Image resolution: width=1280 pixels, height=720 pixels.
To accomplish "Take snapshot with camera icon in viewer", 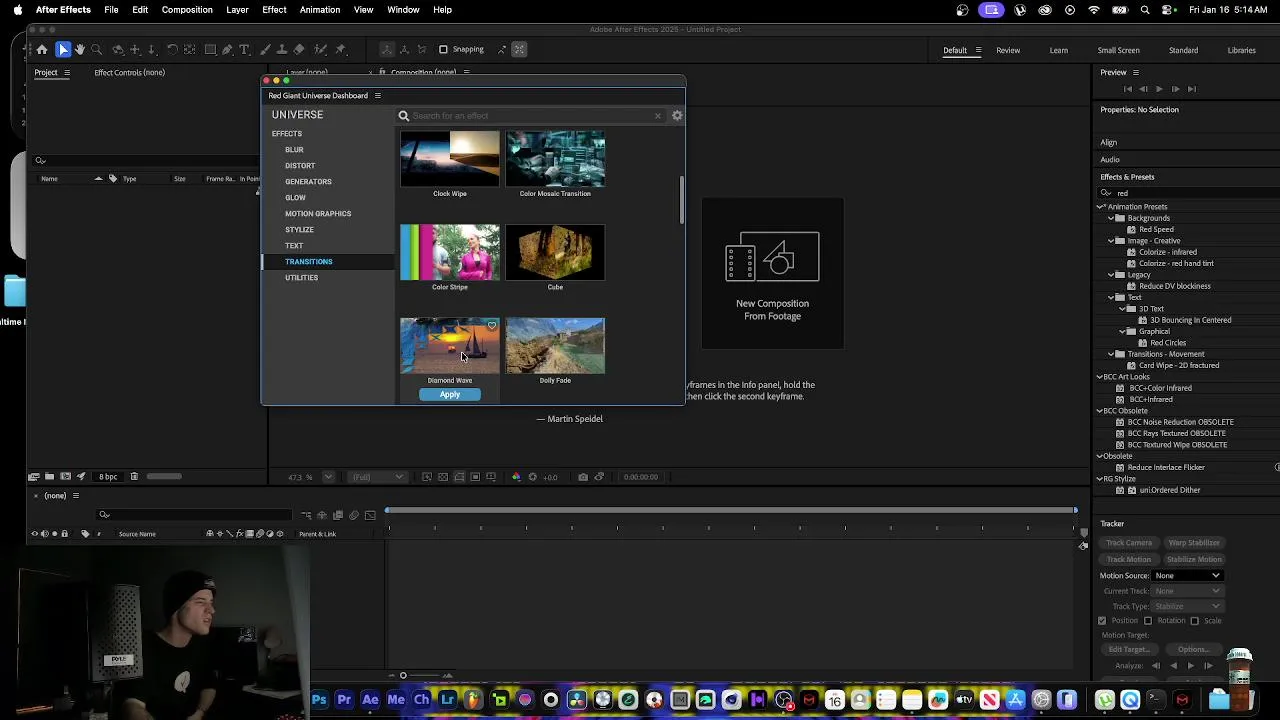I will [583, 477].
